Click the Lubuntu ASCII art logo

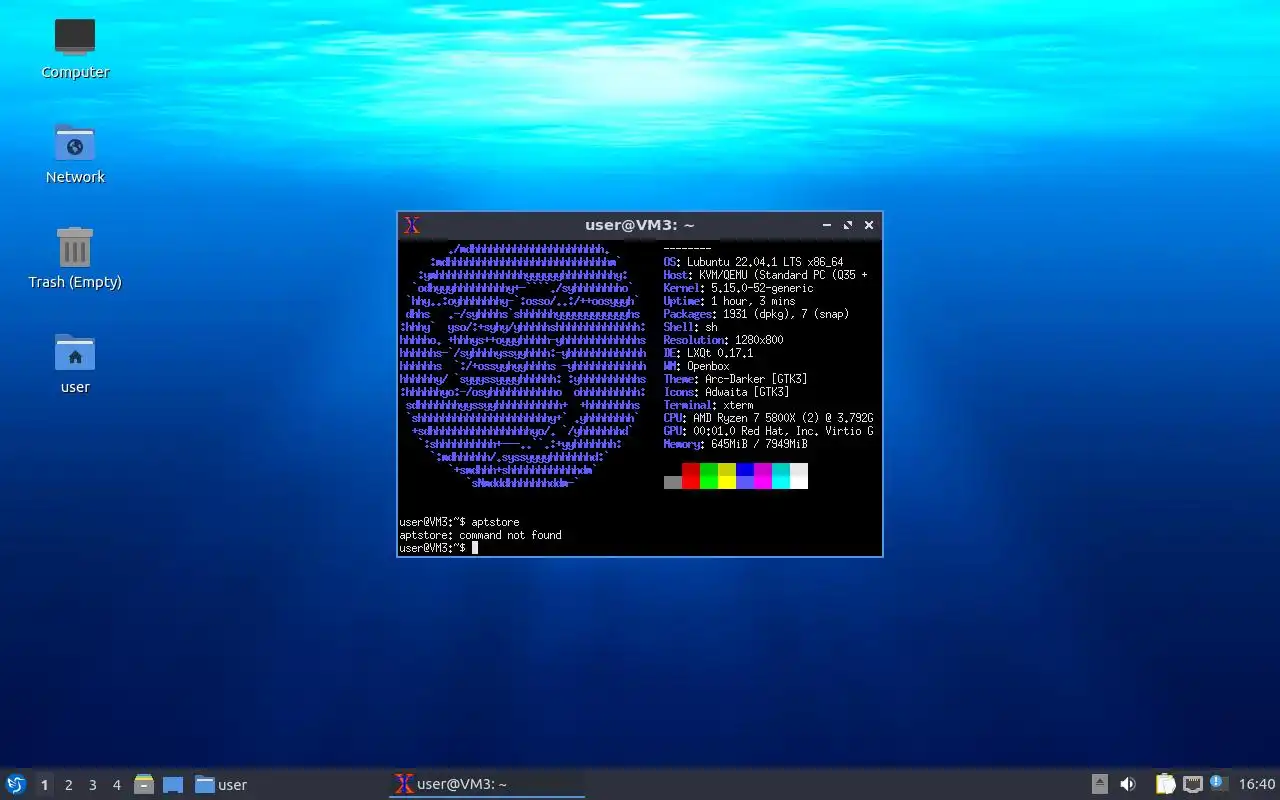522,366
